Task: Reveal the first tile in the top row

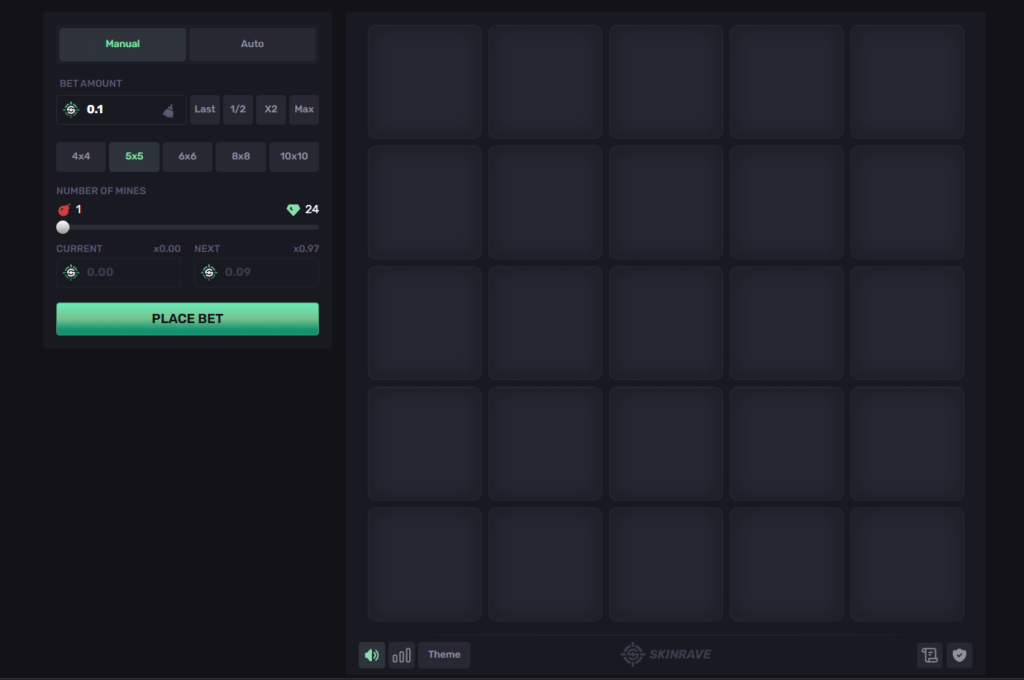Action: pos(424,82)
